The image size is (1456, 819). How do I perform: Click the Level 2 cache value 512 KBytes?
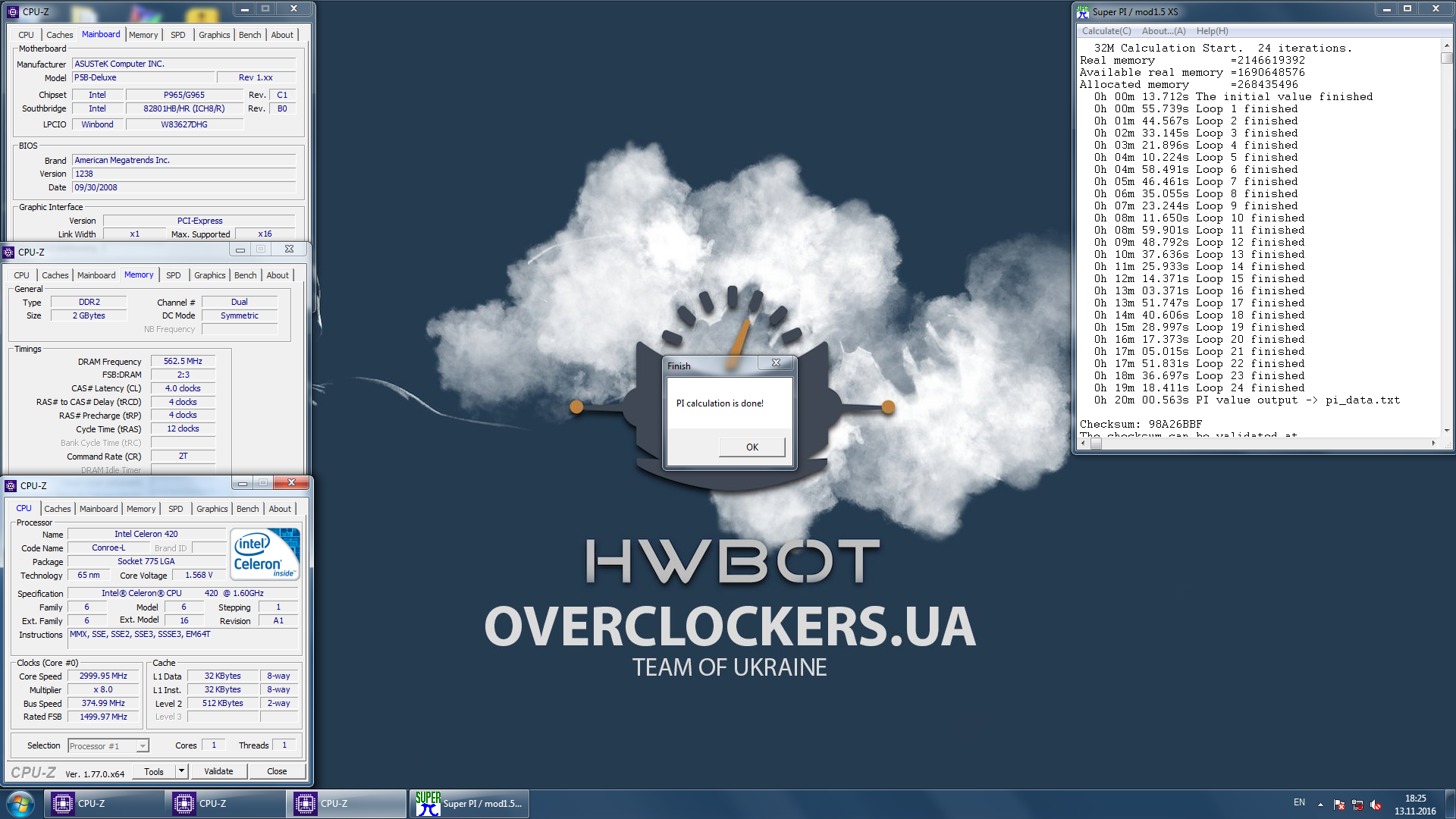click(x=222, y=704)
